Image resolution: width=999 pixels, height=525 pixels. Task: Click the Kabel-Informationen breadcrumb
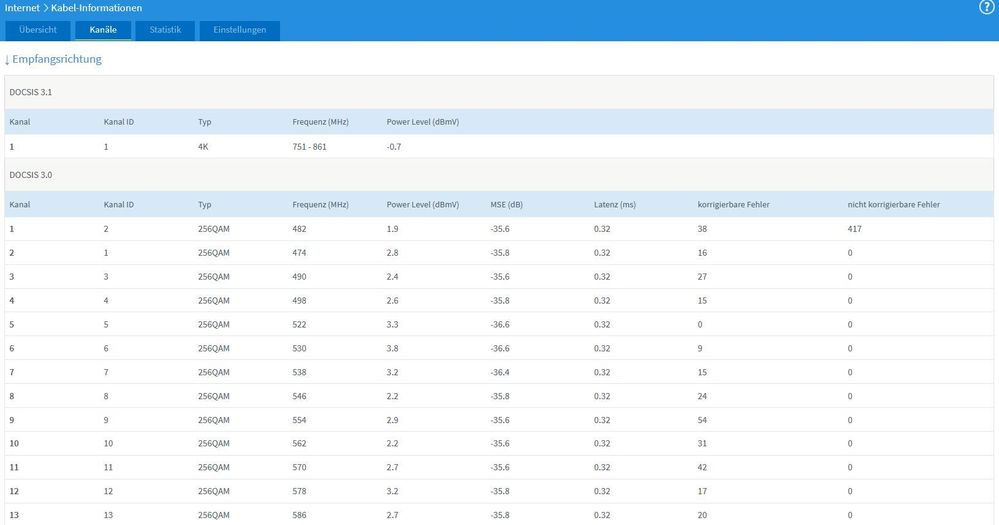96,8
